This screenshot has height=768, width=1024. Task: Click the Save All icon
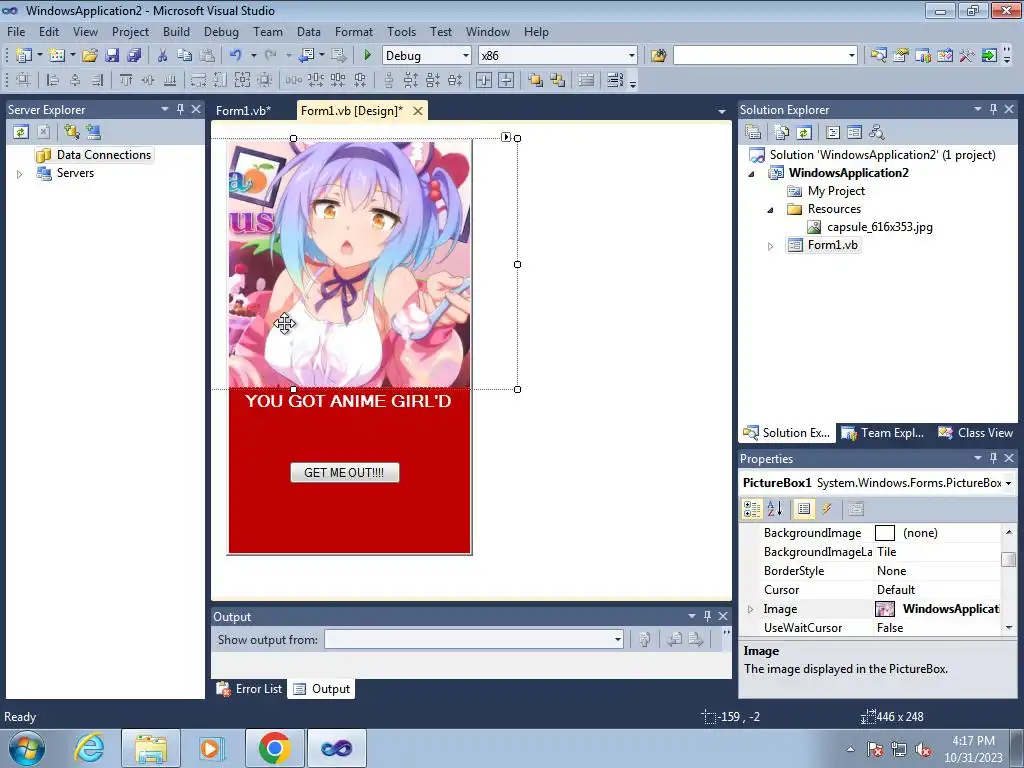click(134, 56)
